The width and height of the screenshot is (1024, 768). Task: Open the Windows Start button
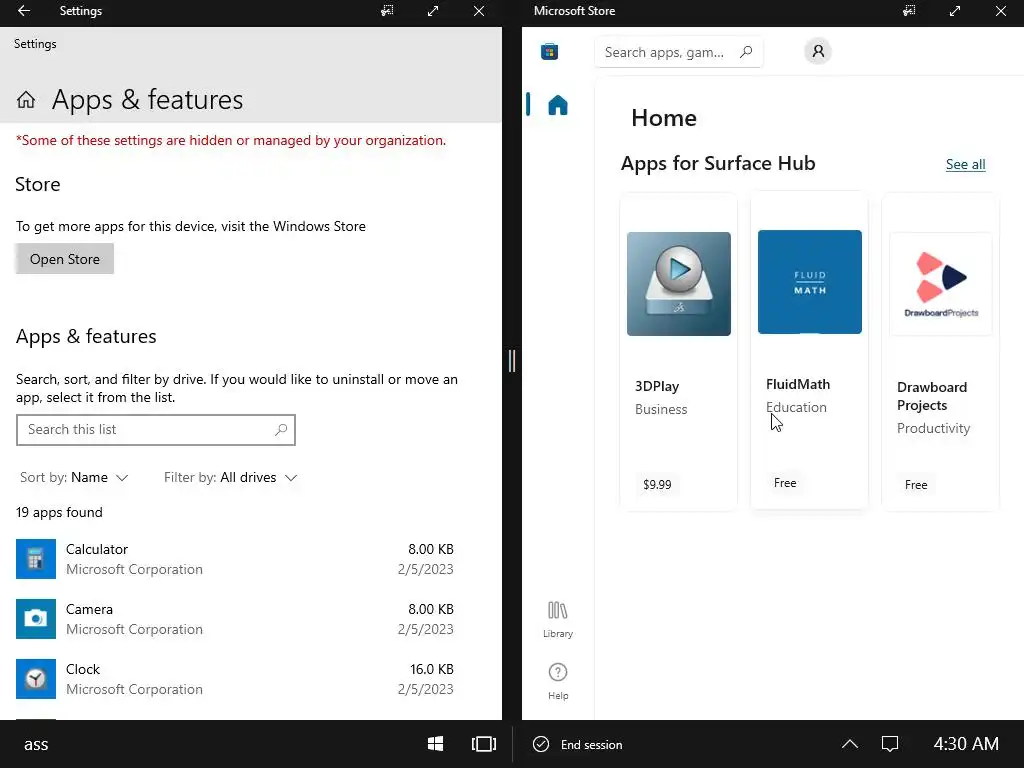pyautogui.click(x=436, y=744)
